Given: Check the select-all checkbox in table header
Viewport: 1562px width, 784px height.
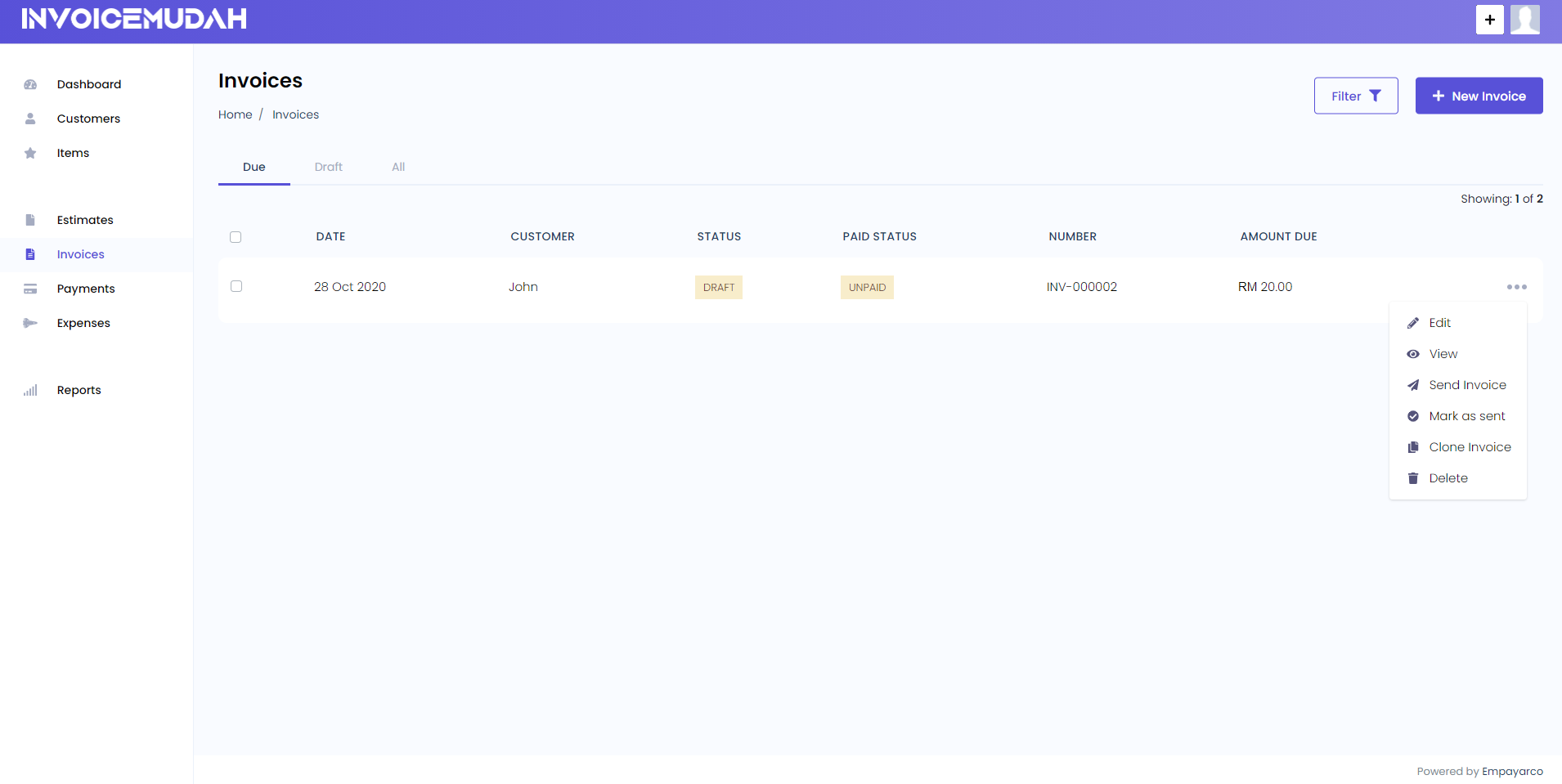Looking at the screenshot, I should tap(236, 237).
